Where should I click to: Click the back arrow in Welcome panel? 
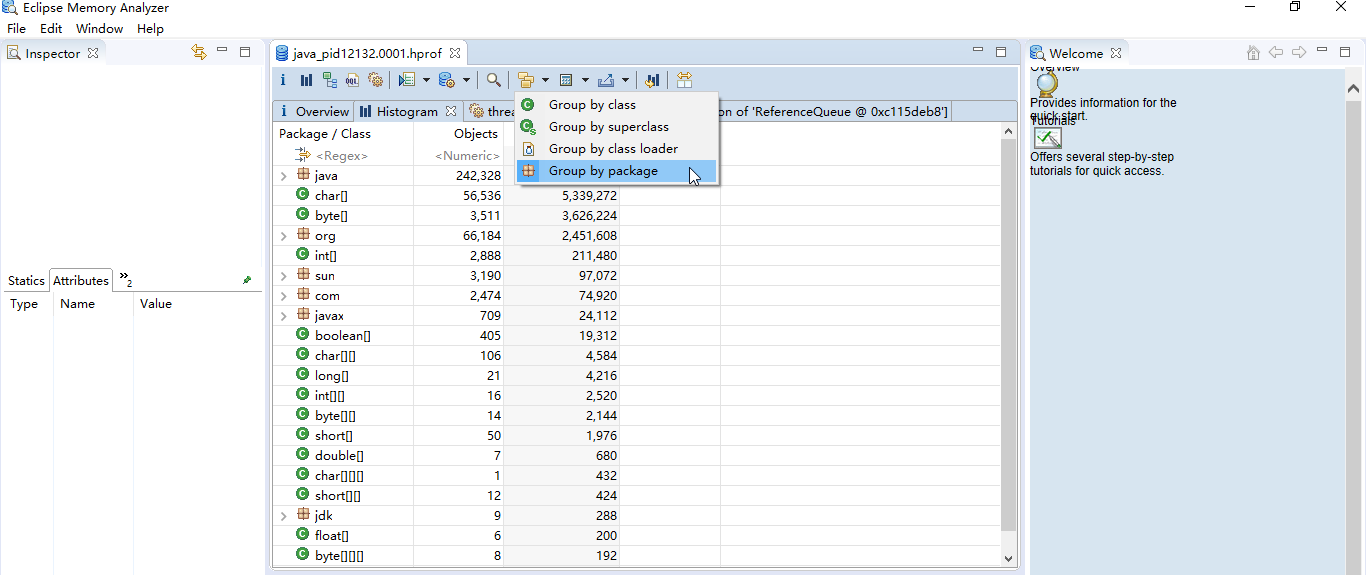coord(1275,52)
